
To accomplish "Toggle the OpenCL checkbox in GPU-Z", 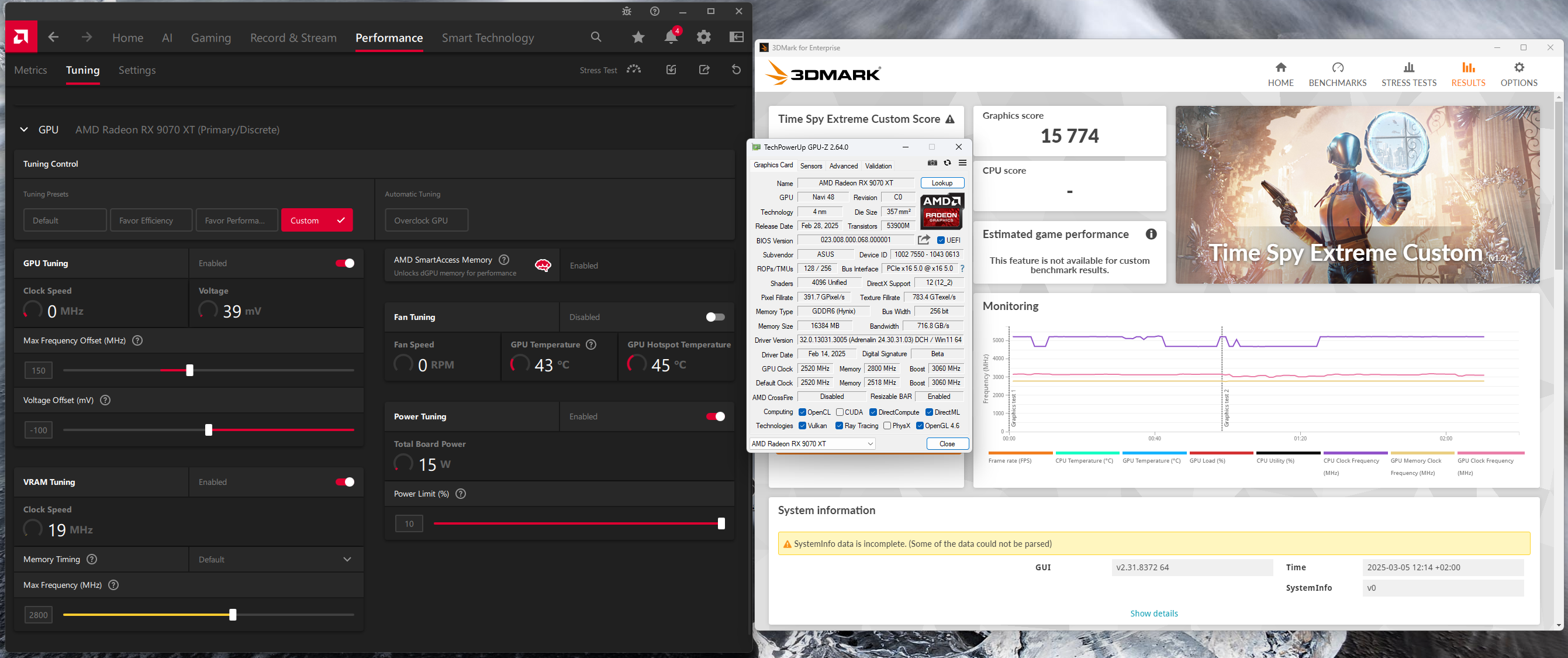I will 802,412.
